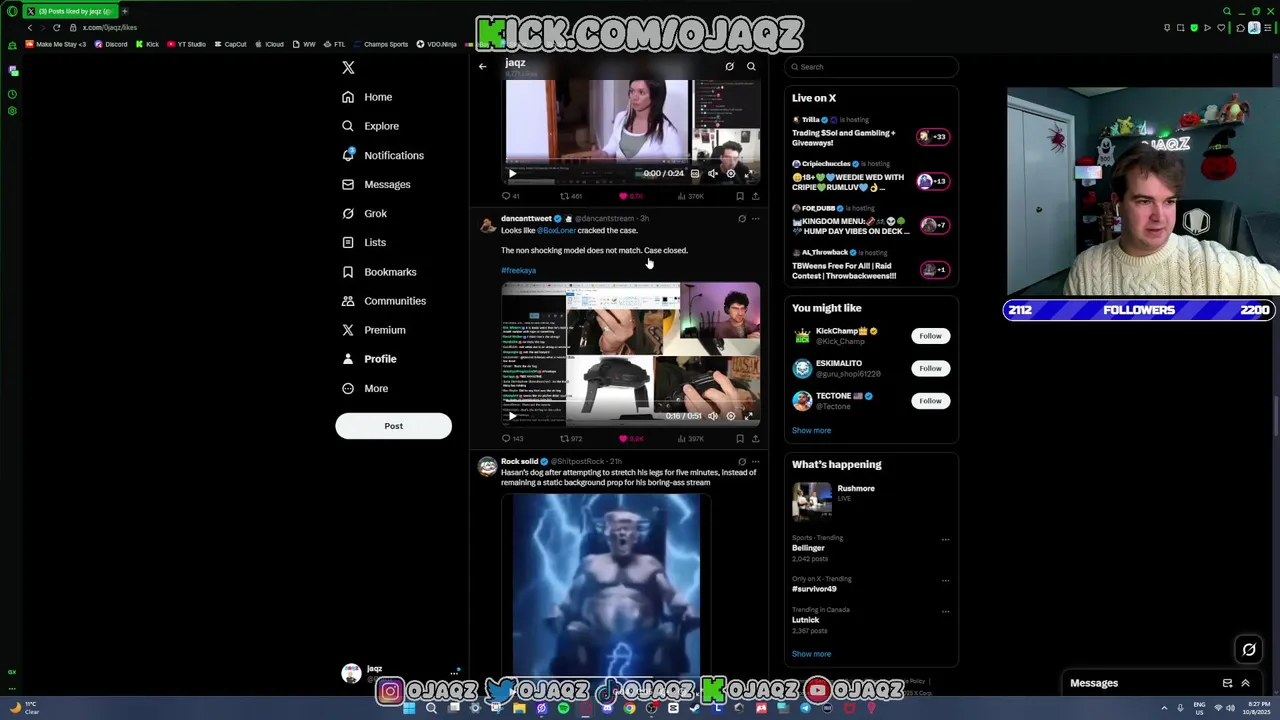Viewport: 1280px width, 720px height.
Task: Share the first post with 376K views
Action: (x=755, y=196)
